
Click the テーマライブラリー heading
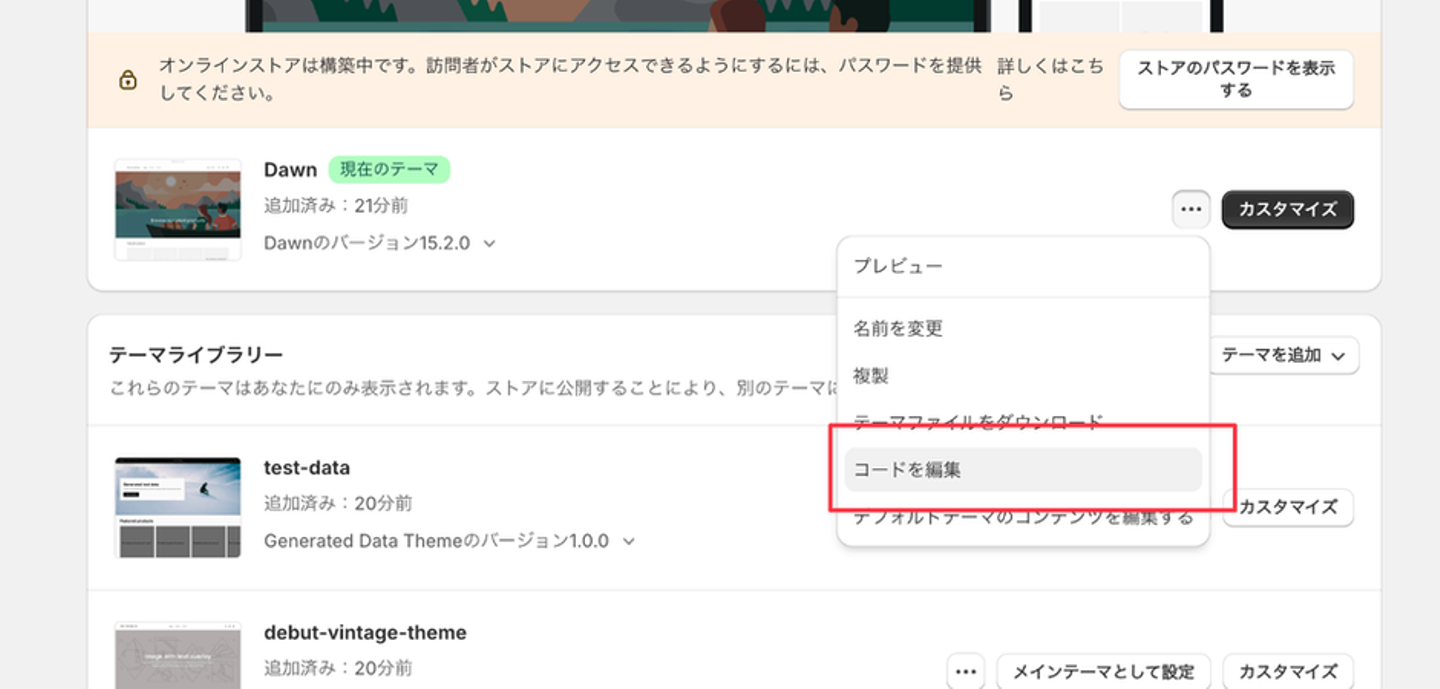point(196,355)
